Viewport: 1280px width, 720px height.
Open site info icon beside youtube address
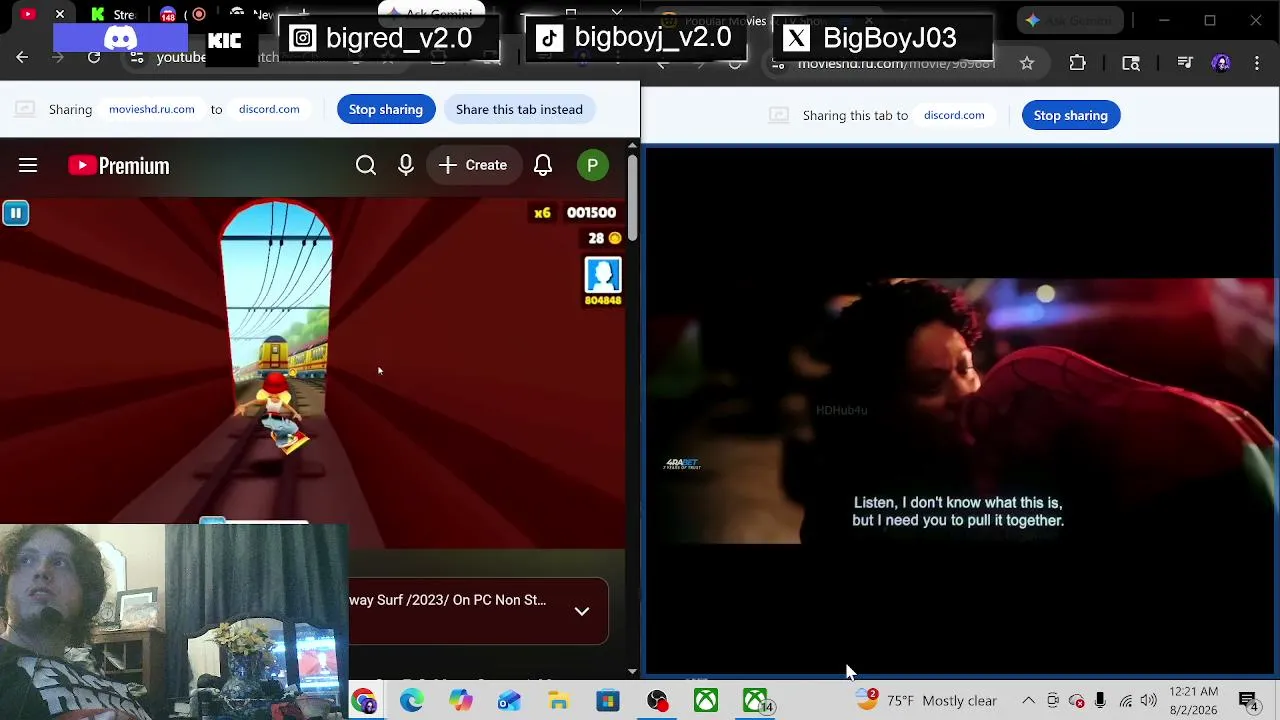137,58
